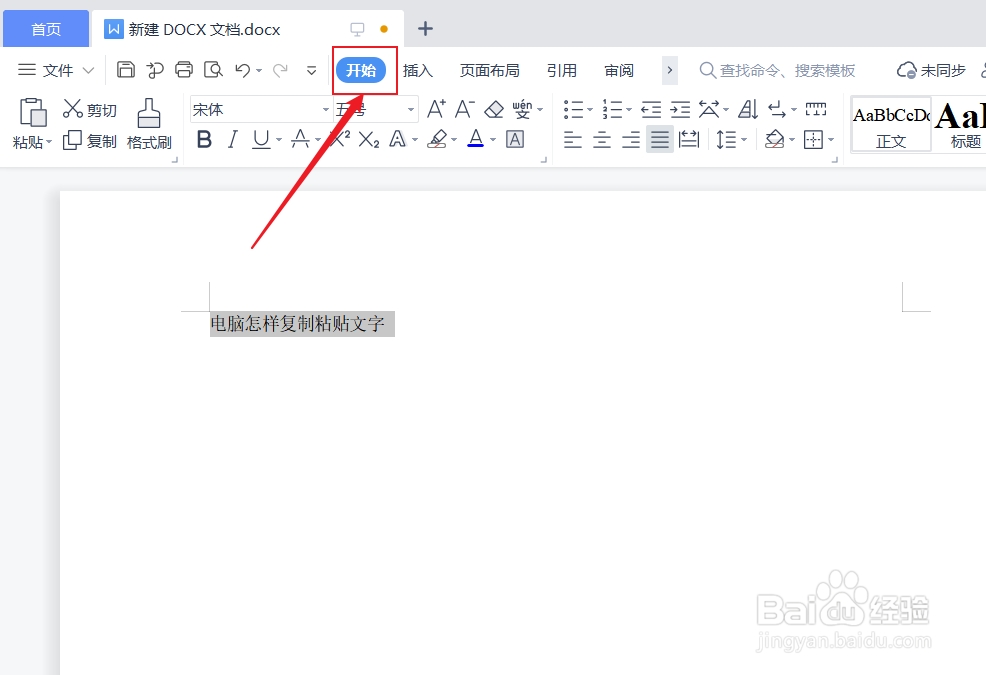
Task: Click the character border A icon
Action: click(515, 139)
